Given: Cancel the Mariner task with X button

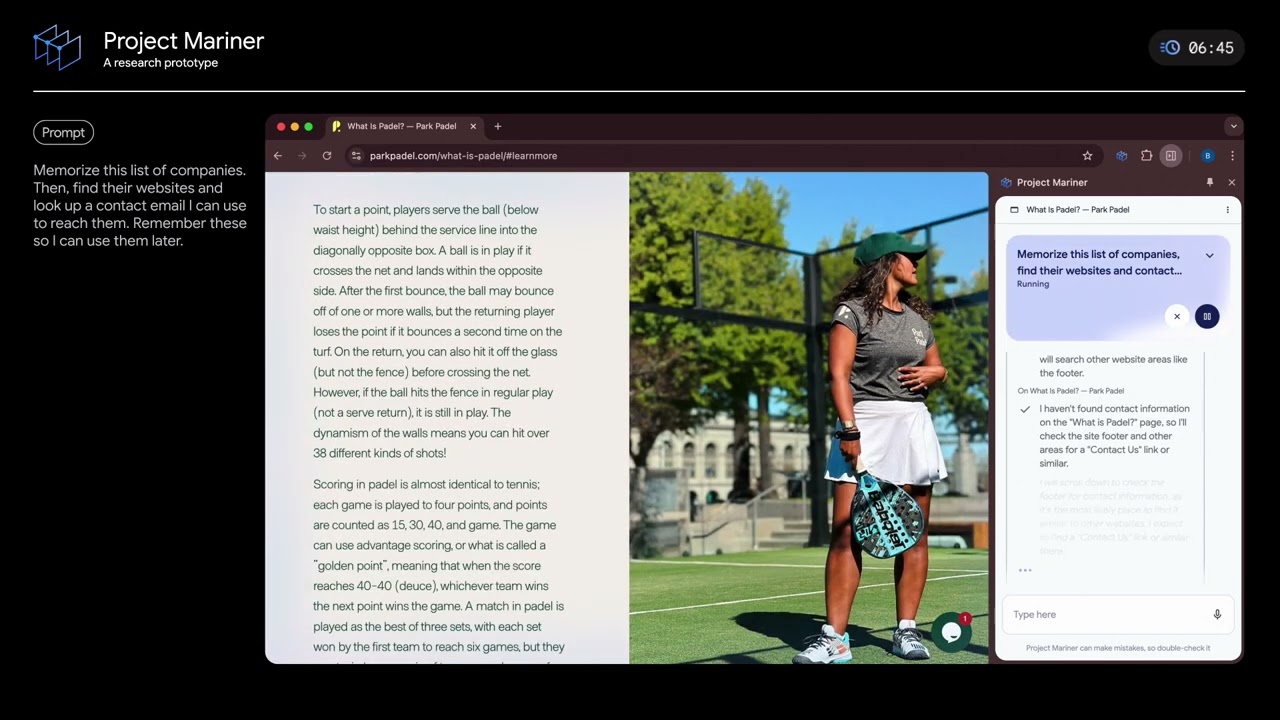Looking at the screenshot, I should tap(1177, 316).
